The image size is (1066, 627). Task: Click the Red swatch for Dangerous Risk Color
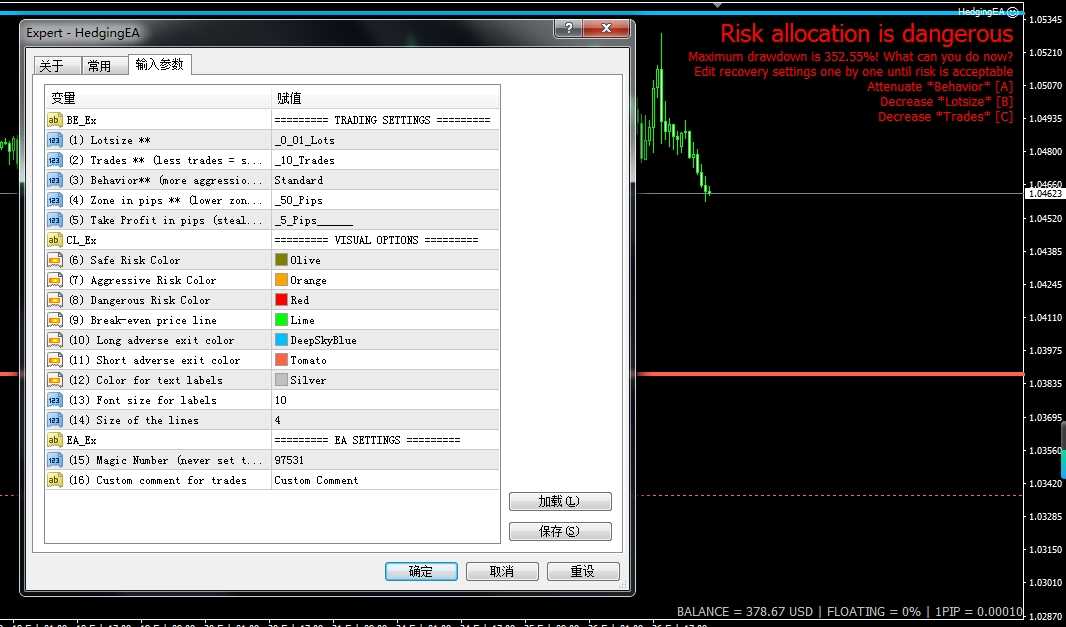coord(281,300)
